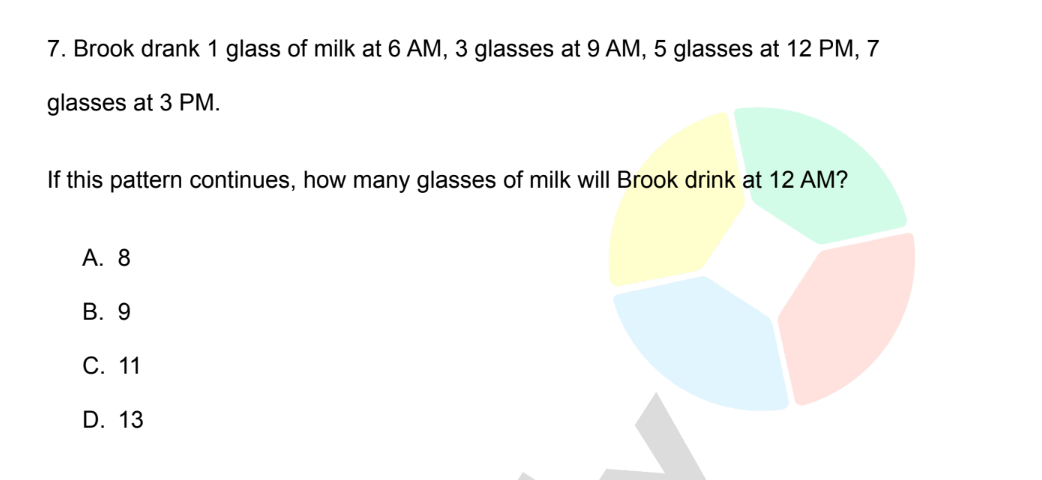
Task: Click the pink segment of the logo
Action: coord(847,319)
